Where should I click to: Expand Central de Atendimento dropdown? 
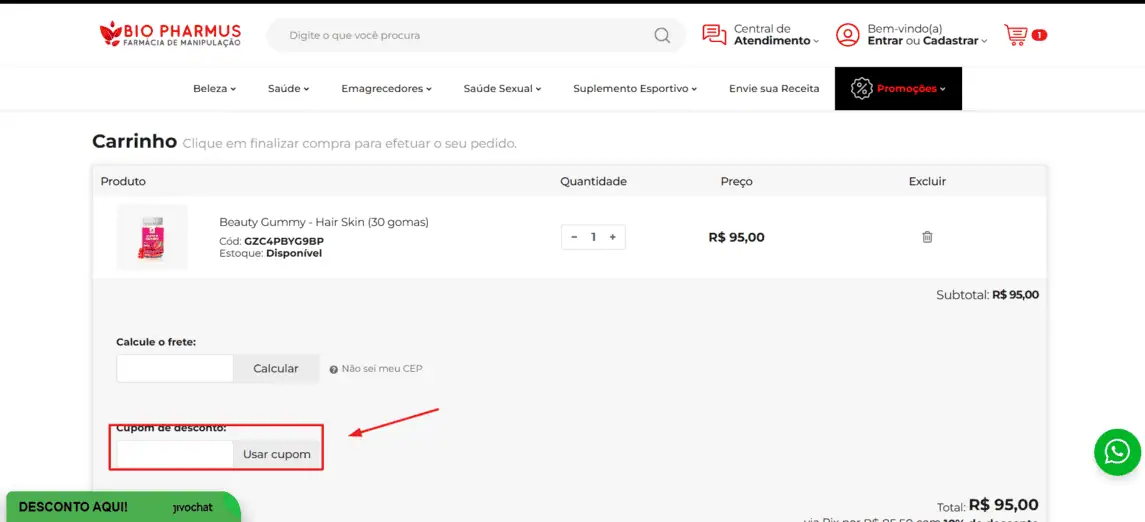[816, 42]
